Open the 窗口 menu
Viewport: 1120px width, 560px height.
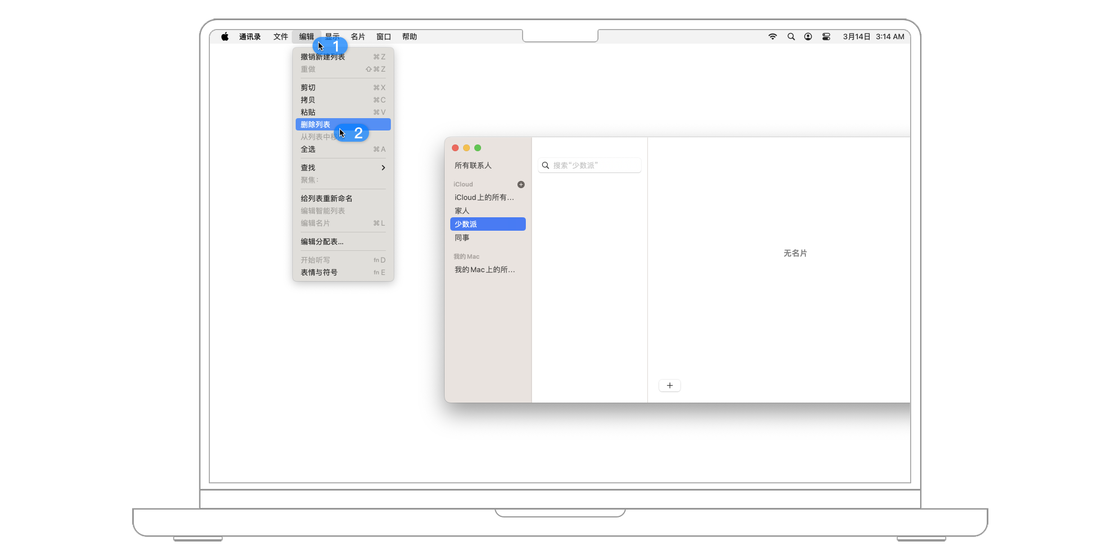[x=384, y=36]
